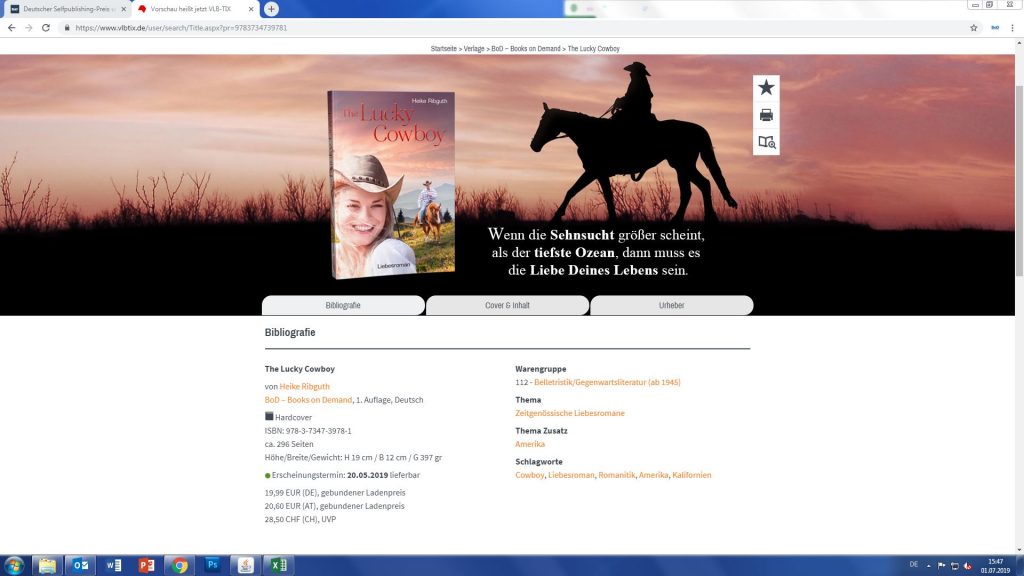The image size is (1024, 576).
Task: Close the Deutscher Selfpublishing-Preis tab
Action: point(123,9)
